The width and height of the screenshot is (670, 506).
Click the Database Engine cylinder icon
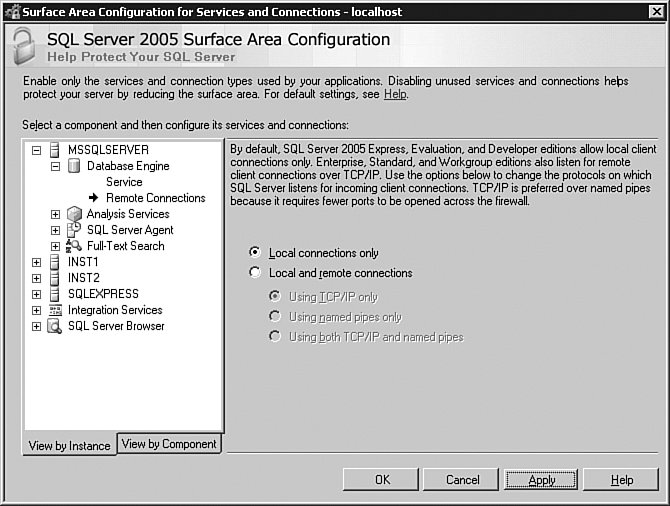[74, 166]
